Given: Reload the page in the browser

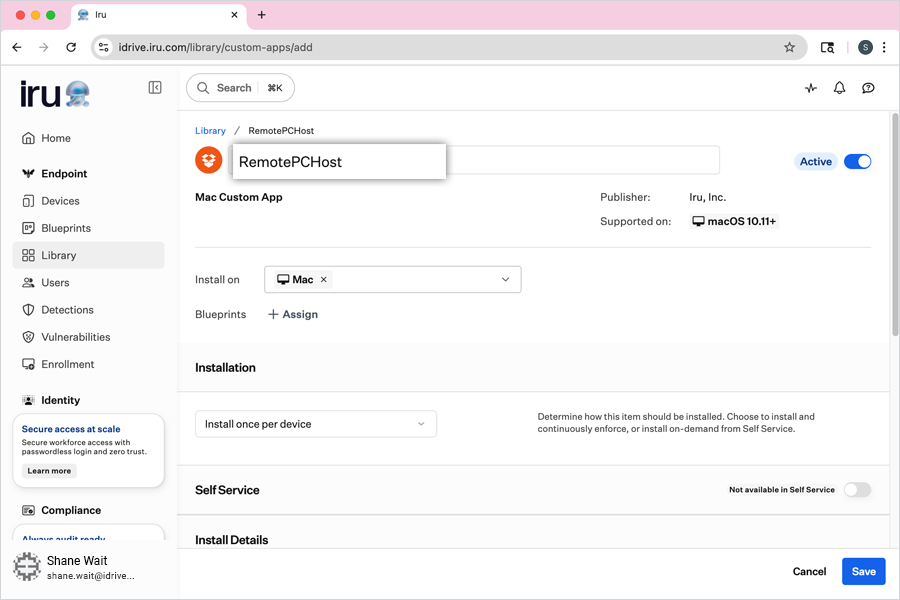Looking at the screenshot, I should click(71, 47).
